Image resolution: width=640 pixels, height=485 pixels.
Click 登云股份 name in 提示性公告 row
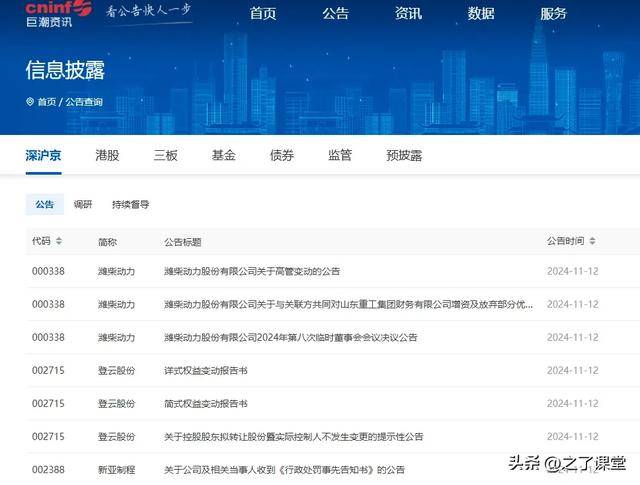tap(116, 436)
